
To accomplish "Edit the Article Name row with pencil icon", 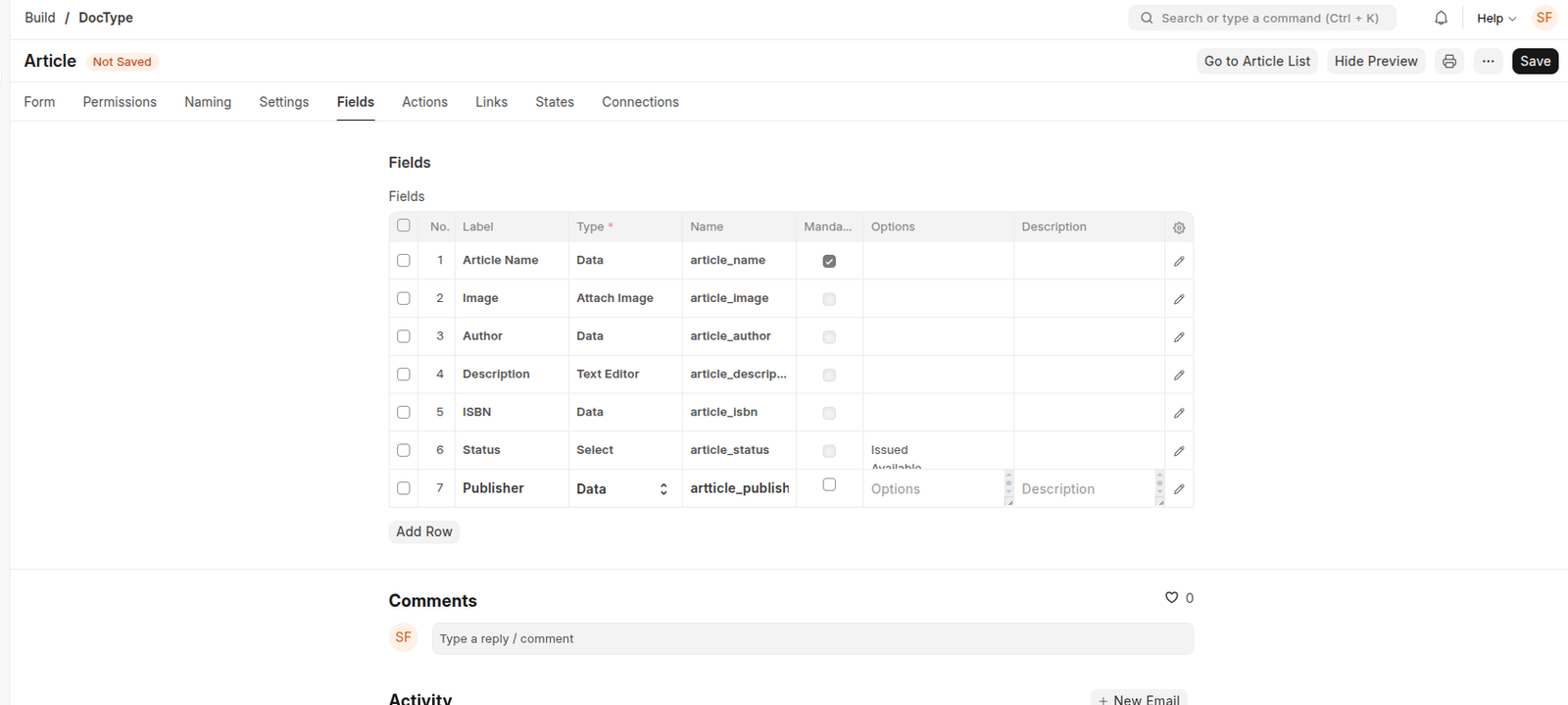I will click(1179, 261).
